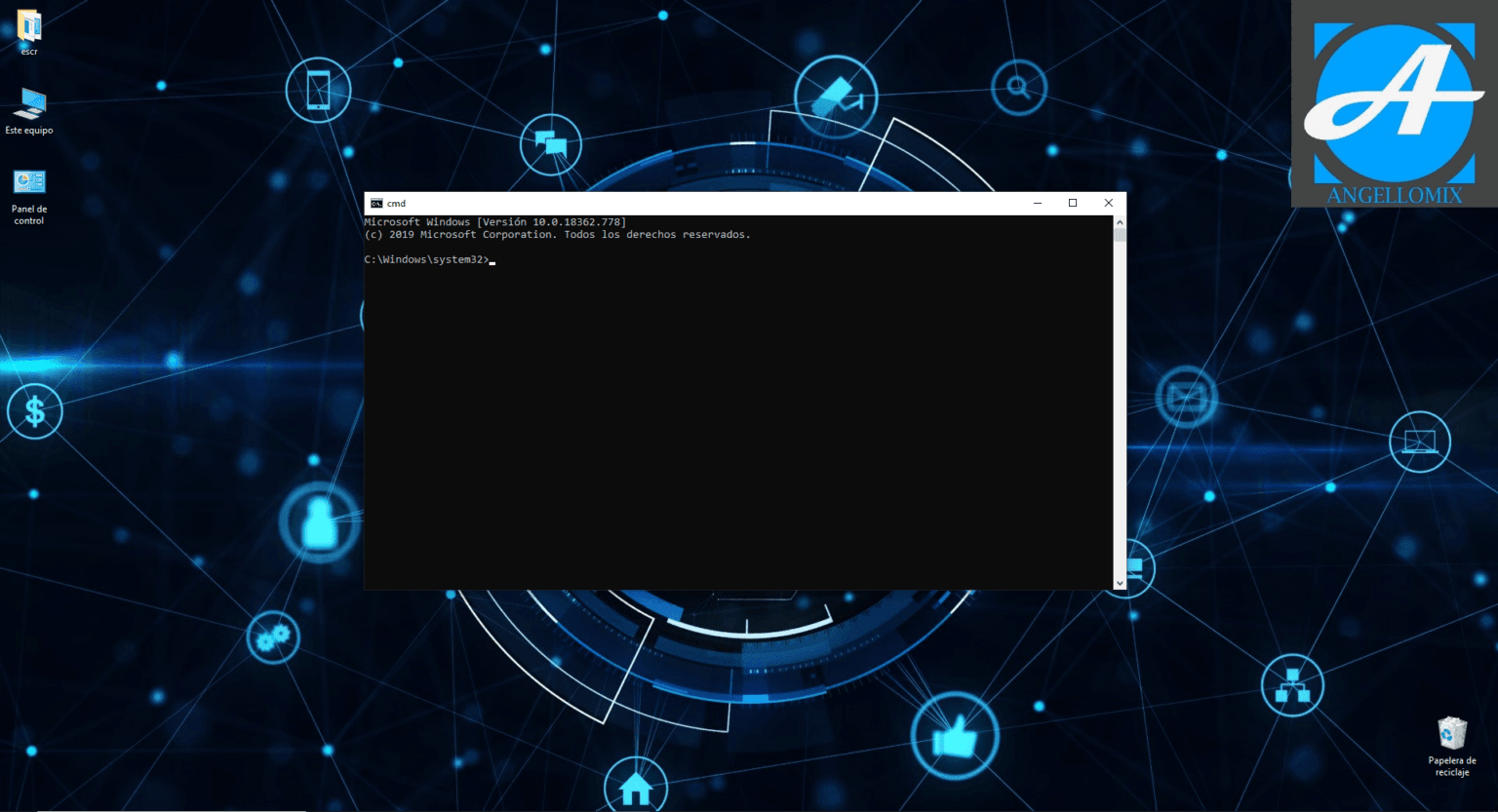Open the cmd system menu via title bar icon
Viewport: 1498px width, 812px height.
click(x=376, y=203)
